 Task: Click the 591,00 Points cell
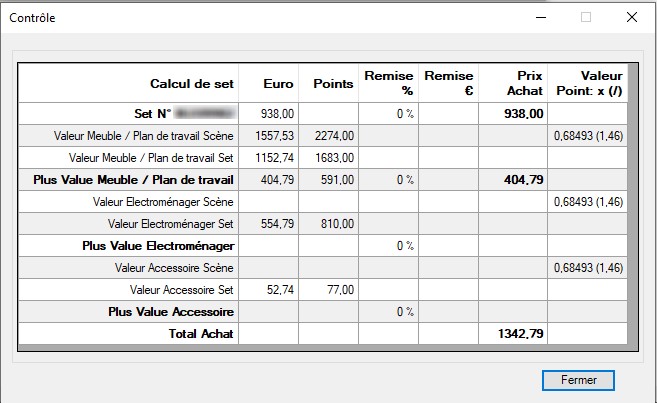pos(327,180)
